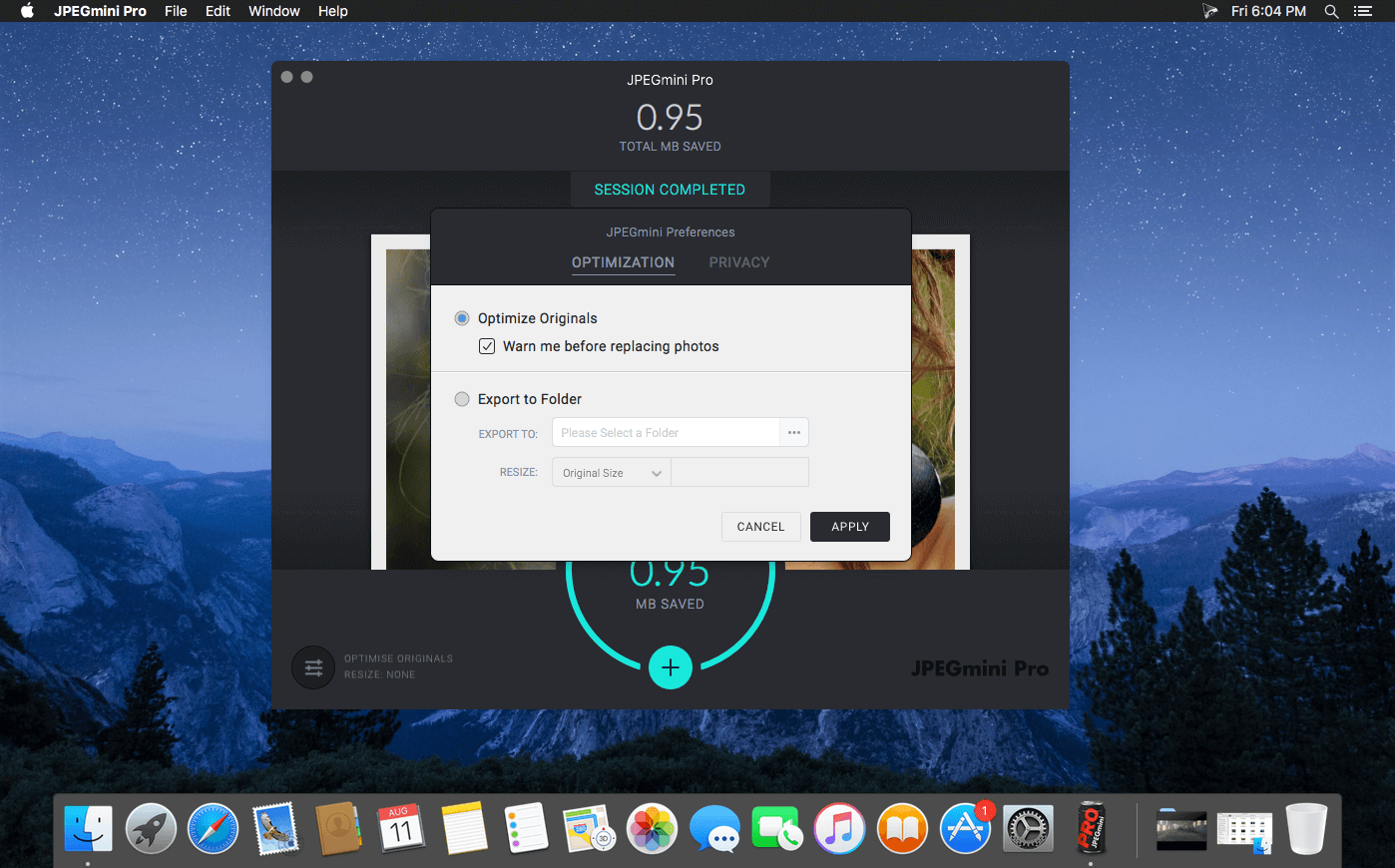Click the Session Completed label
The image size is (1395, 868).
tap(670, 190)
